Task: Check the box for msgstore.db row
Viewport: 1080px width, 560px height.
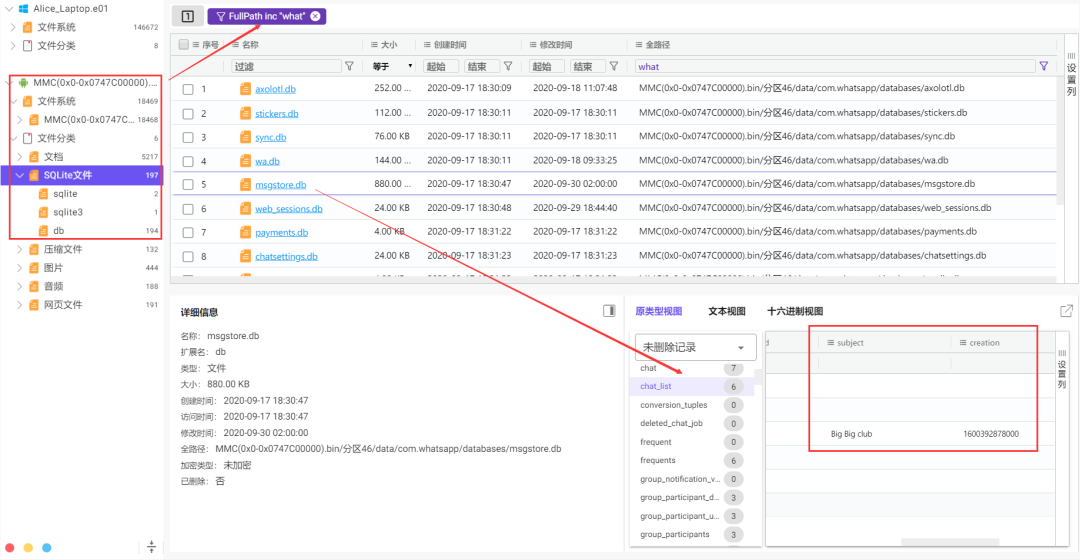Action: [188, 185]
